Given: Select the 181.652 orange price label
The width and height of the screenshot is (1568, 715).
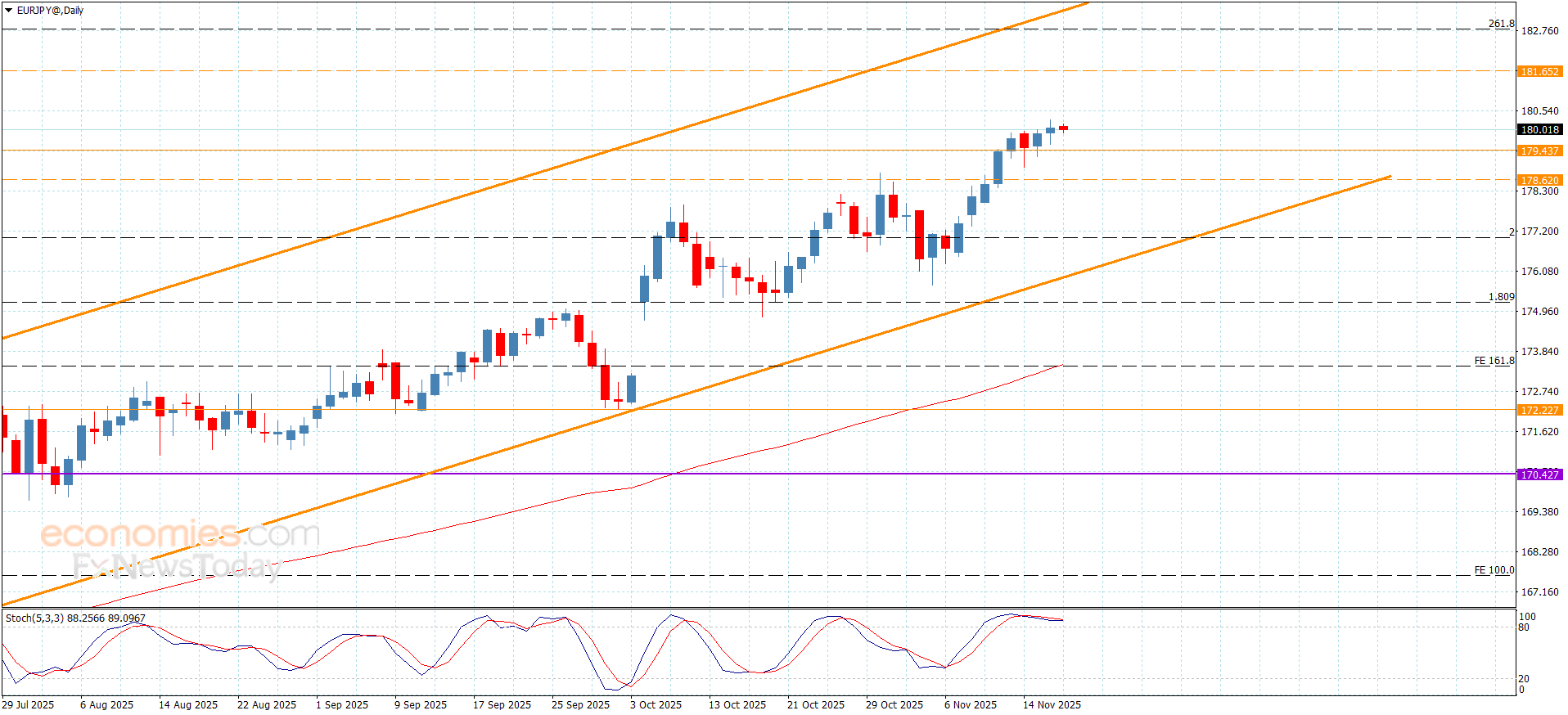Looking at the screenshot, I should tap(1539, 72).
